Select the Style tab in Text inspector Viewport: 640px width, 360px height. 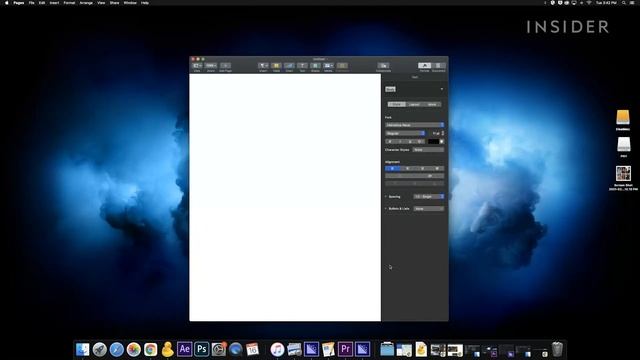pyautogui.click(x=396, y=104)
